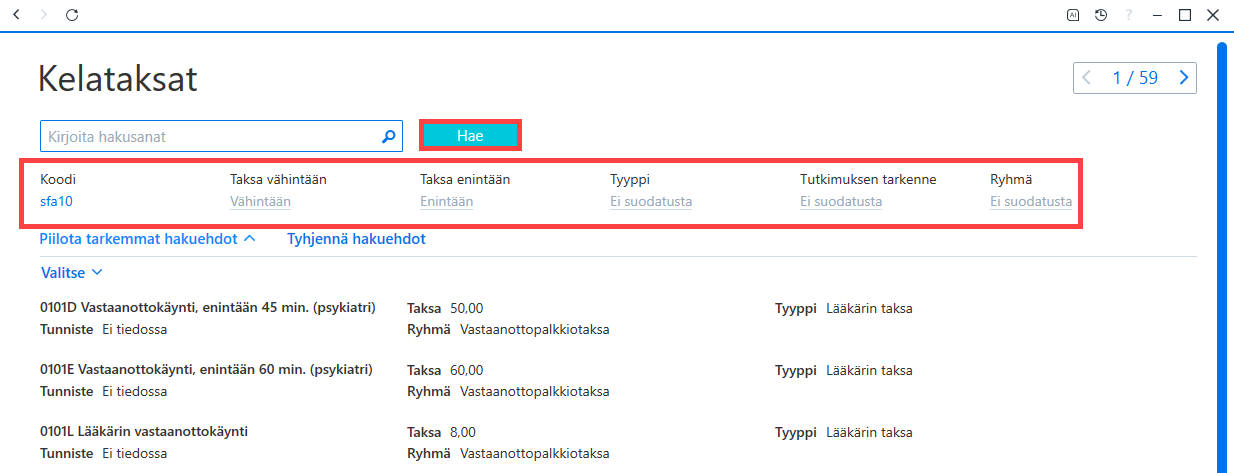This screenshot has height=473, width=1234.
Task: Click the Taksa value 50,00
Action: (x=467, y=308)
